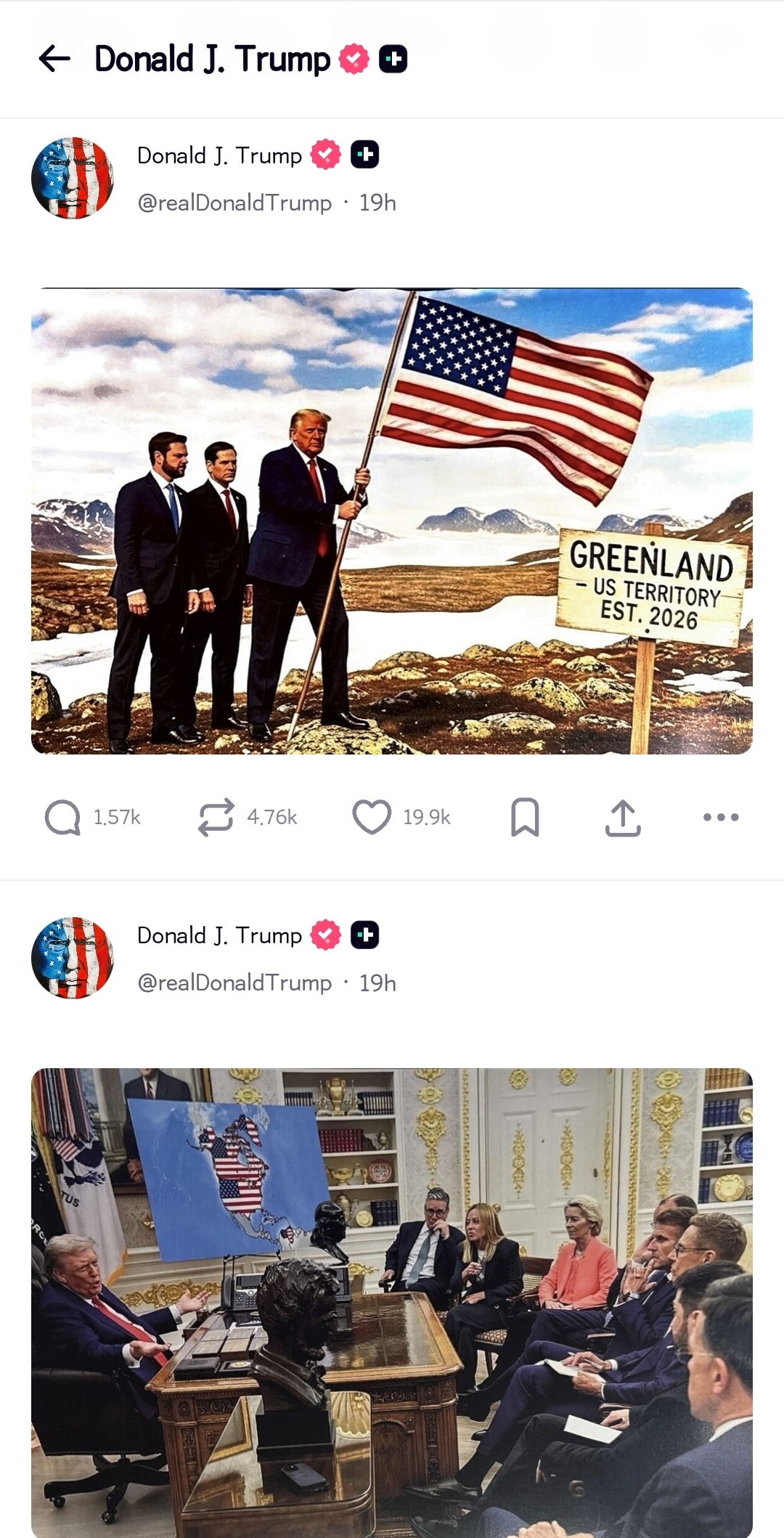Screen dimensions: 784x1538
Task: Tap Donald J. Trump name on second post
Action: coord(219,935)
